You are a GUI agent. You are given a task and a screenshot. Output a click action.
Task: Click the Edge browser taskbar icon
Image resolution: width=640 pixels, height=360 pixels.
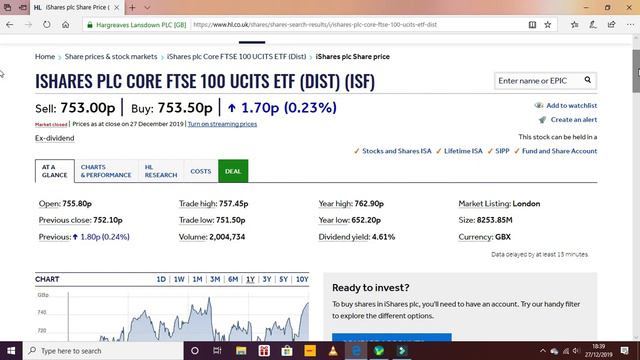click(356, 351)
